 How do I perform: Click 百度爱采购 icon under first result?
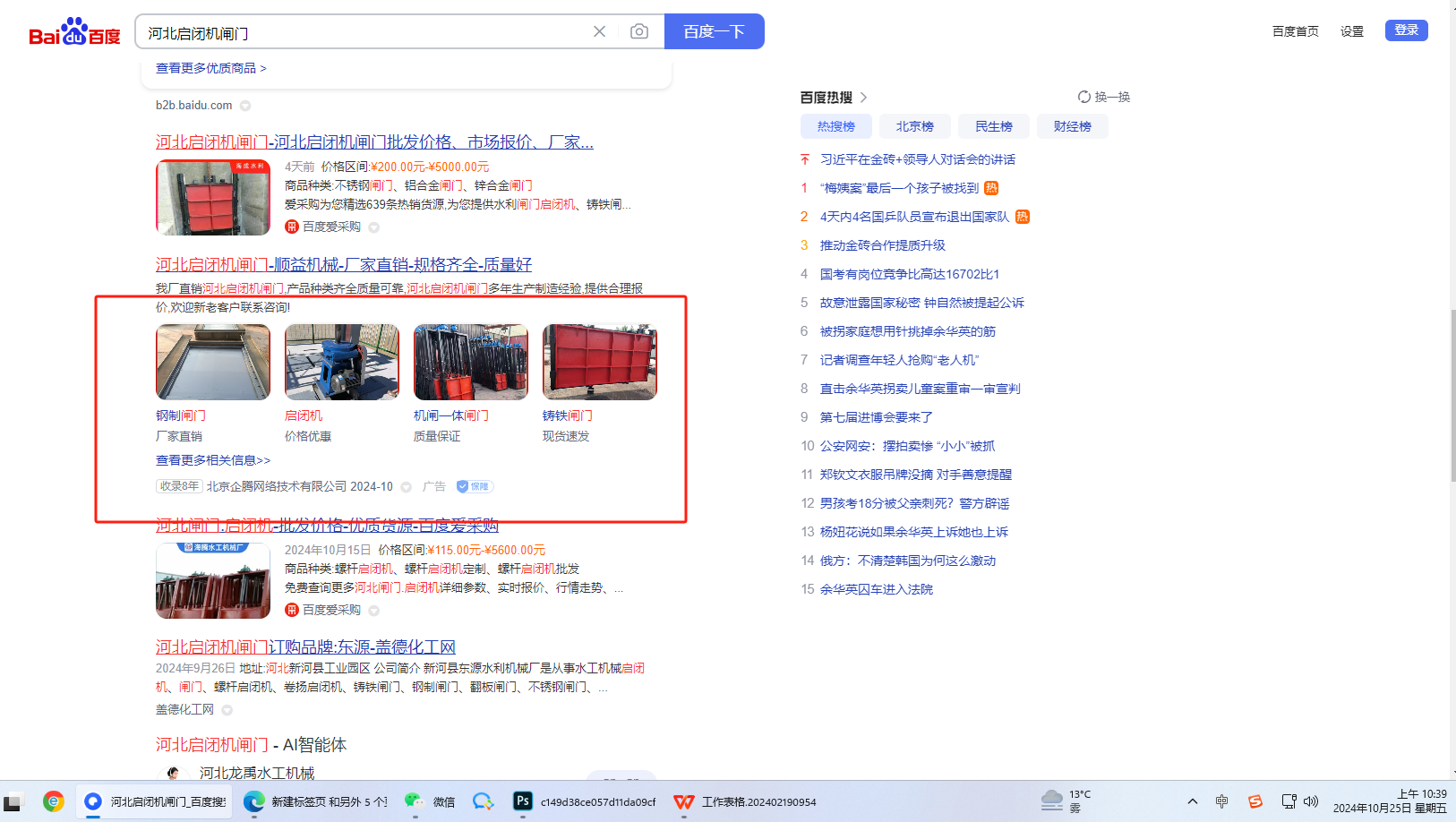pos(291,227)
